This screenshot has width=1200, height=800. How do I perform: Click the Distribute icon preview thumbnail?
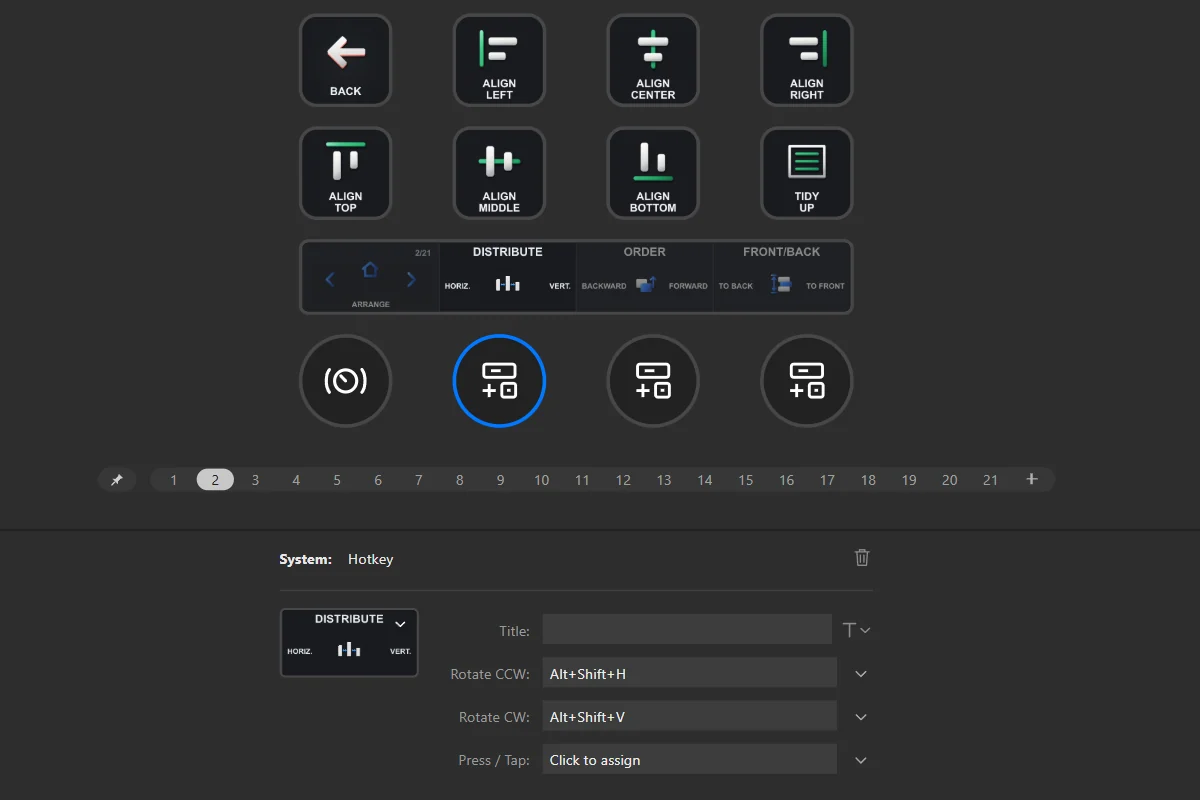tap(349, 643)
